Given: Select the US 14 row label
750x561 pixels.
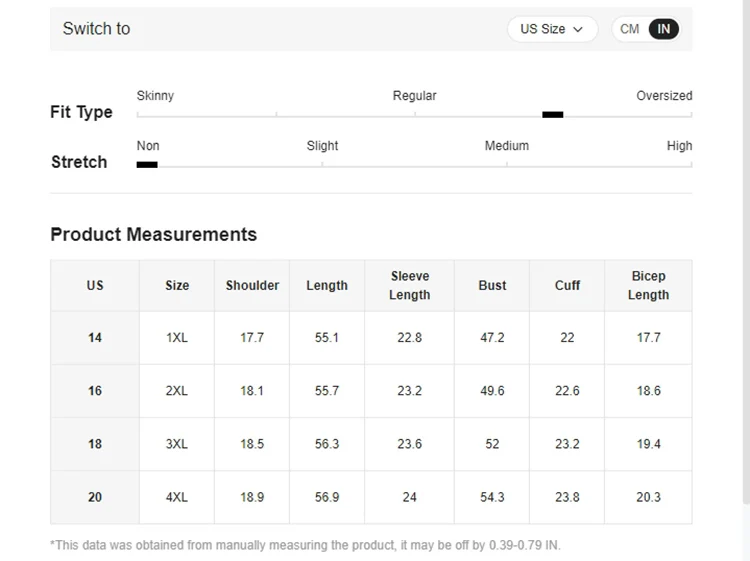Looking at the screenshot, I should 95,338.
